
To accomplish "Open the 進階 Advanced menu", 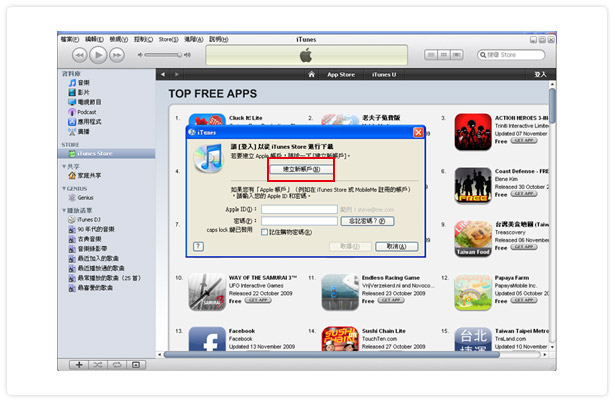I will [x=194, y=39].
